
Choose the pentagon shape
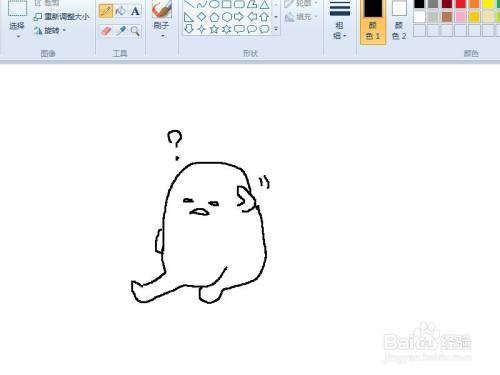point(214,16)
